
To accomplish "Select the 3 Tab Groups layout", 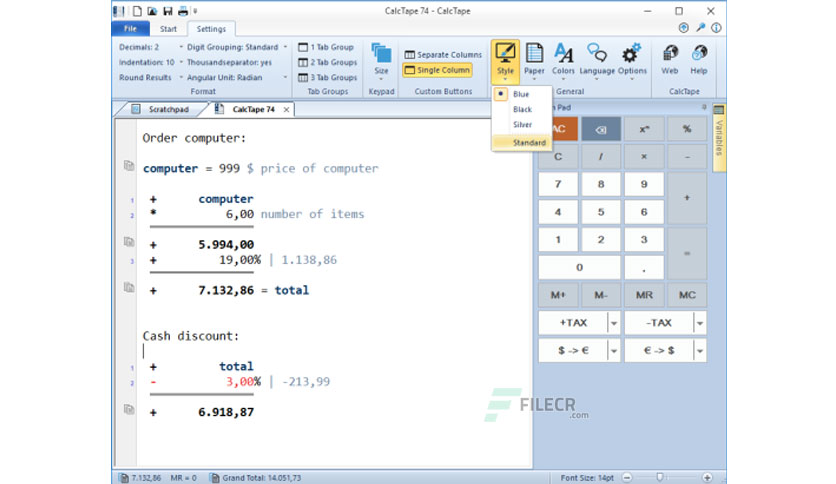I will pos(327,77).
